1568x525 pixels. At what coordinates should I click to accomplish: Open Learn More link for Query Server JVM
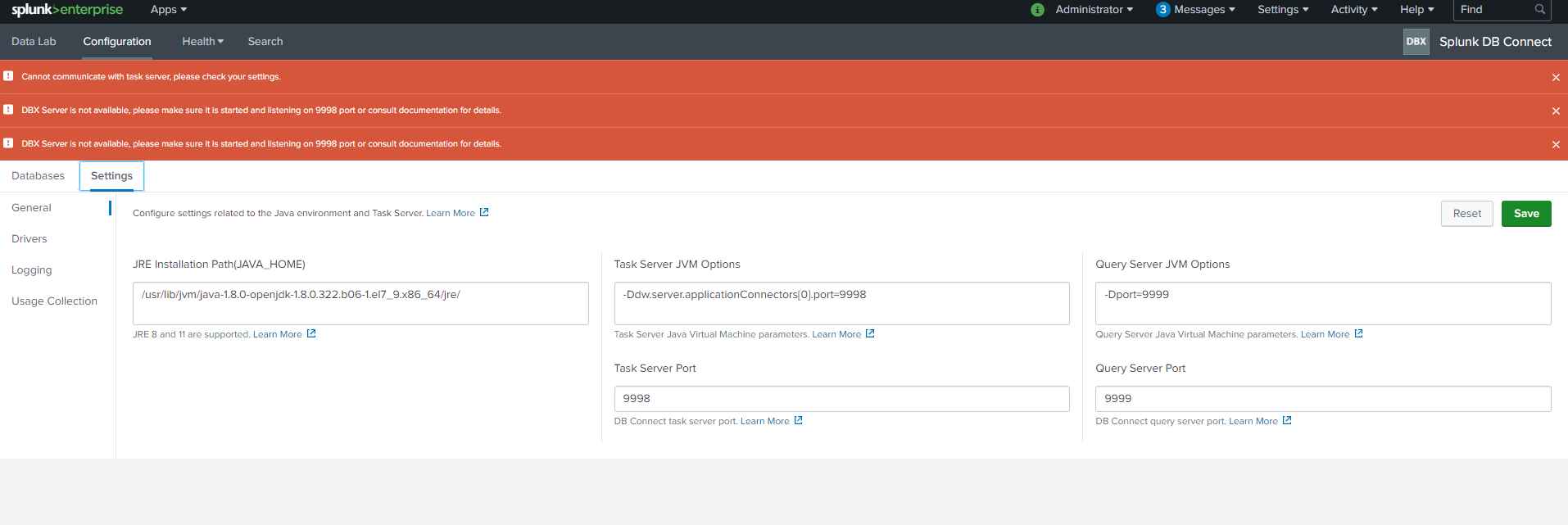1325,334
